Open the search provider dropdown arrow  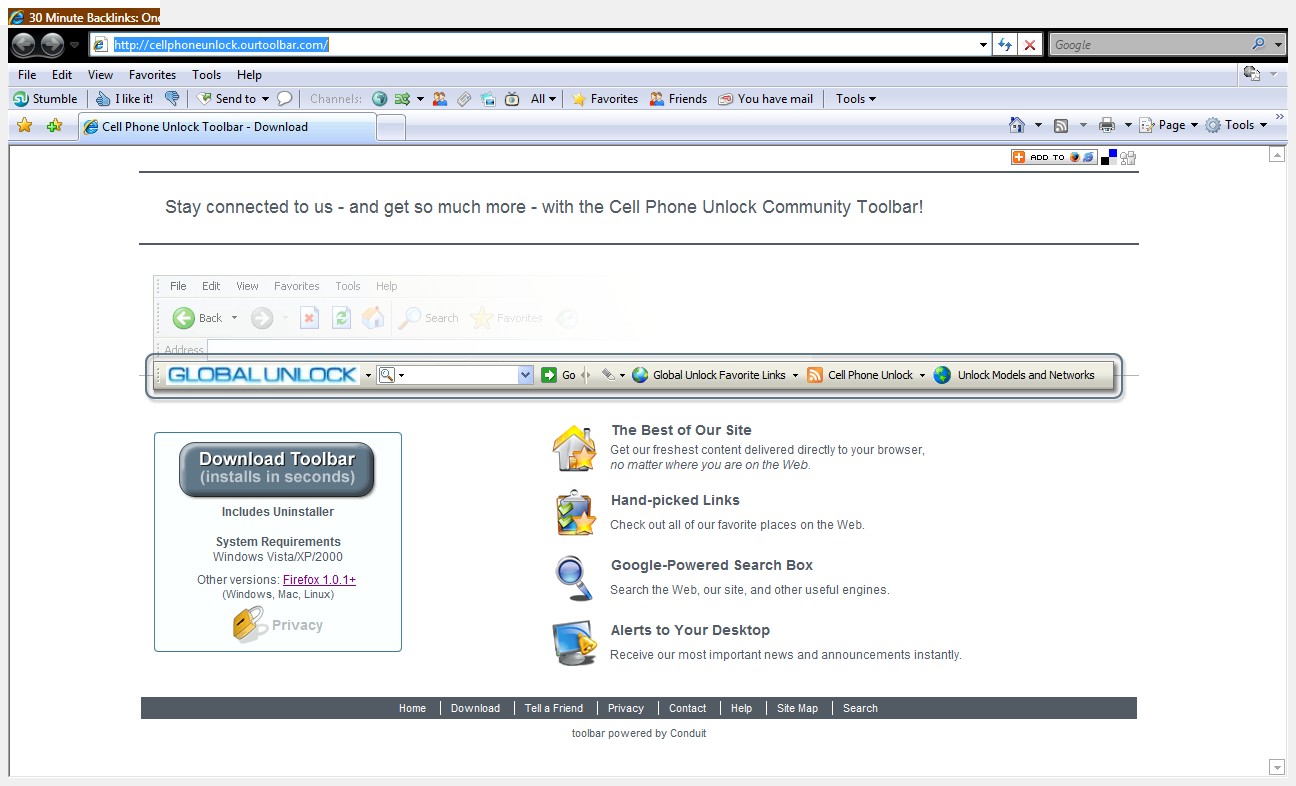pyautogui.click(x=1279, y=45)
